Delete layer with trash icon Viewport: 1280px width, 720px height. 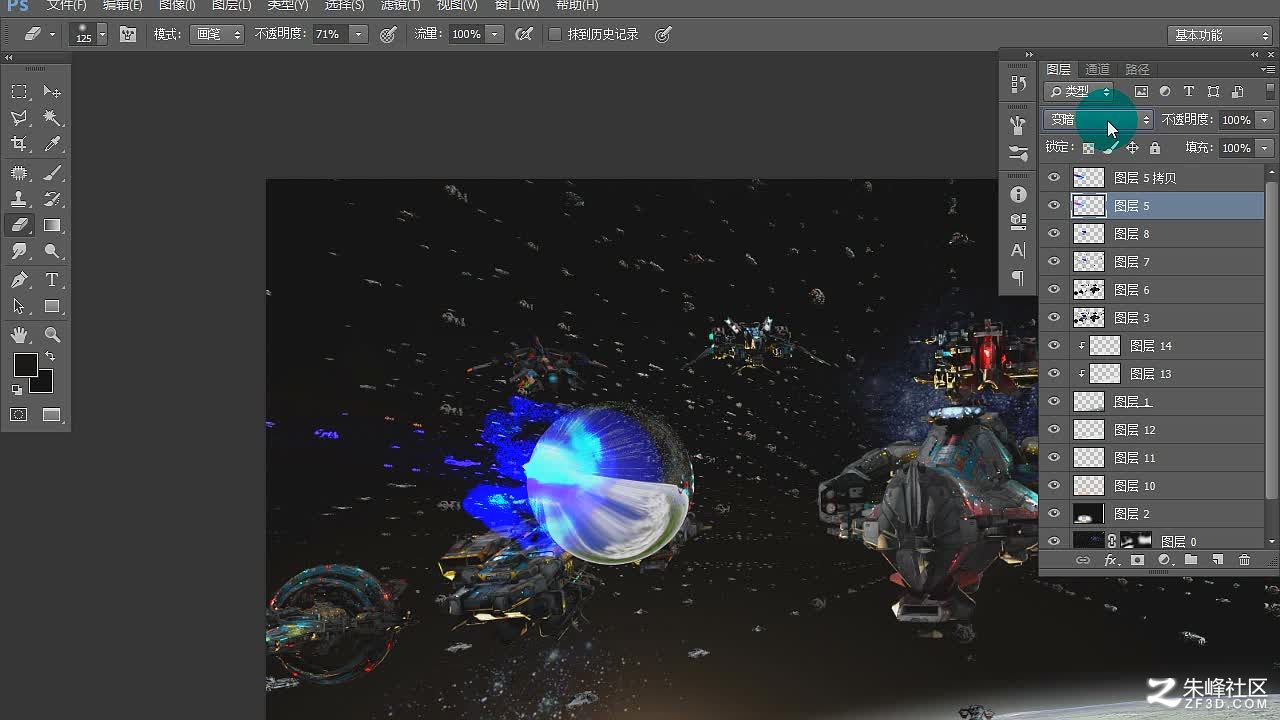[x=1244, y=560]
